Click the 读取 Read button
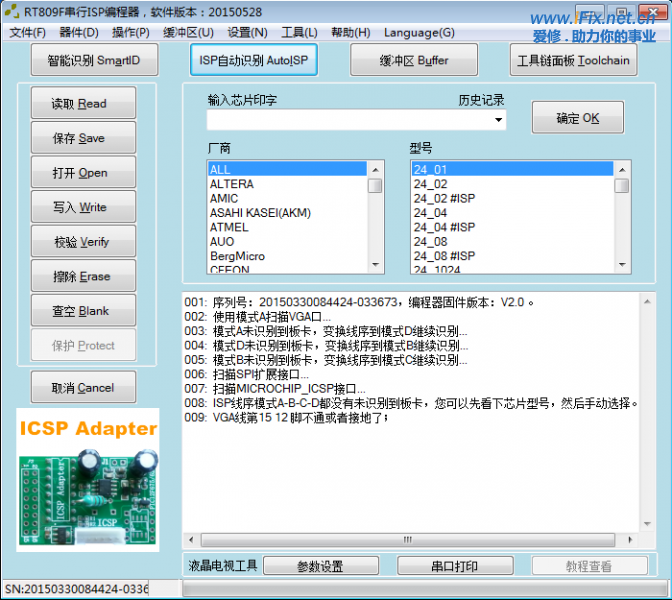This screenshot has height=600, width=672. tap(79, 104)
